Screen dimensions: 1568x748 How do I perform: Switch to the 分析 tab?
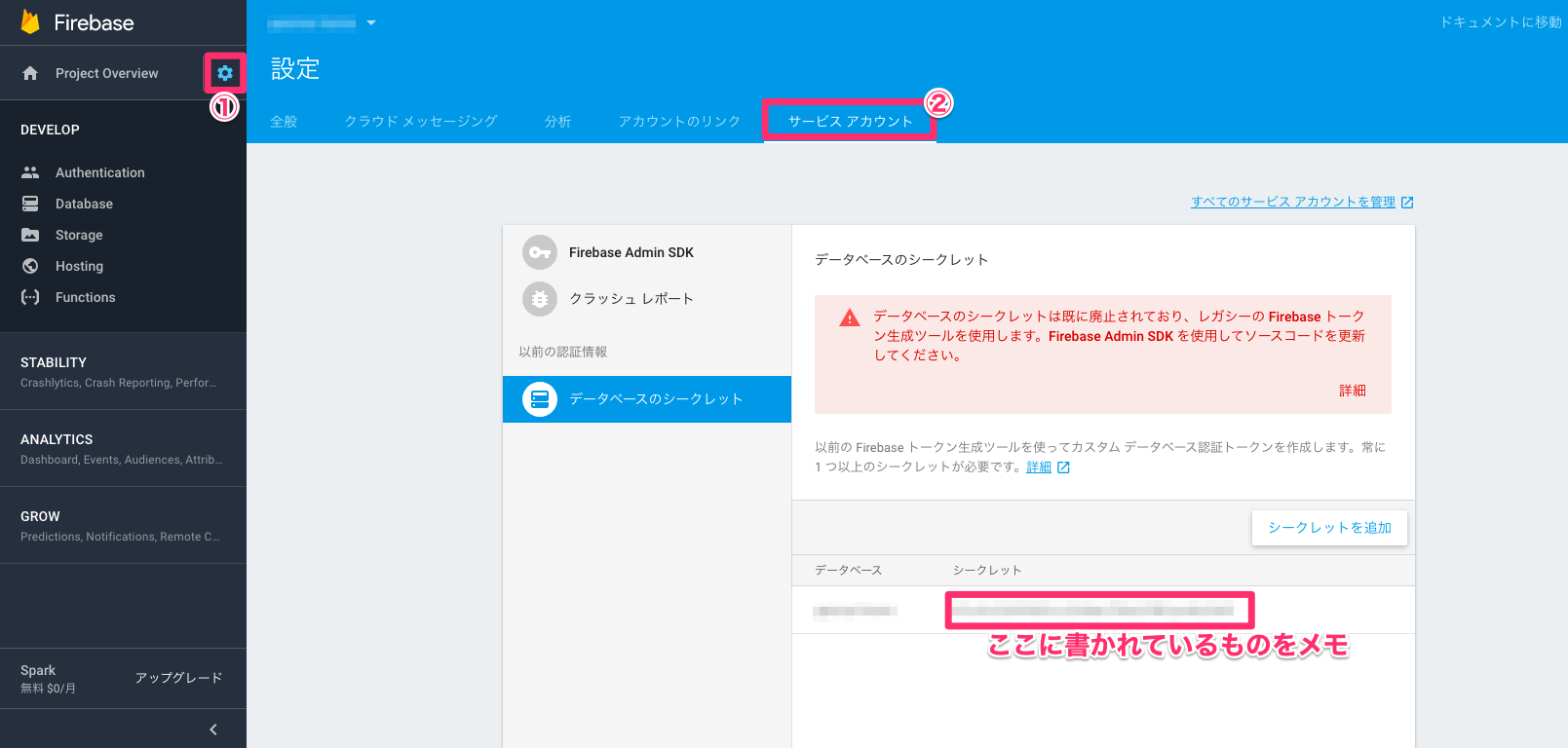[557, 122]
